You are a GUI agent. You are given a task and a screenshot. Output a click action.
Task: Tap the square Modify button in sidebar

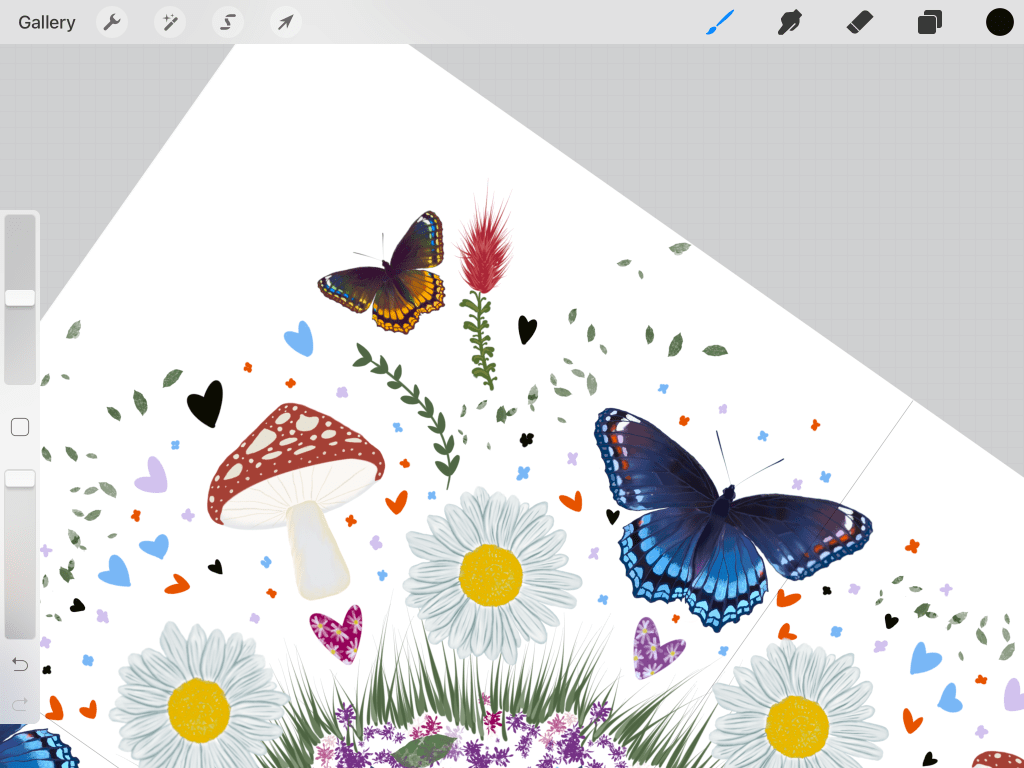20,428
